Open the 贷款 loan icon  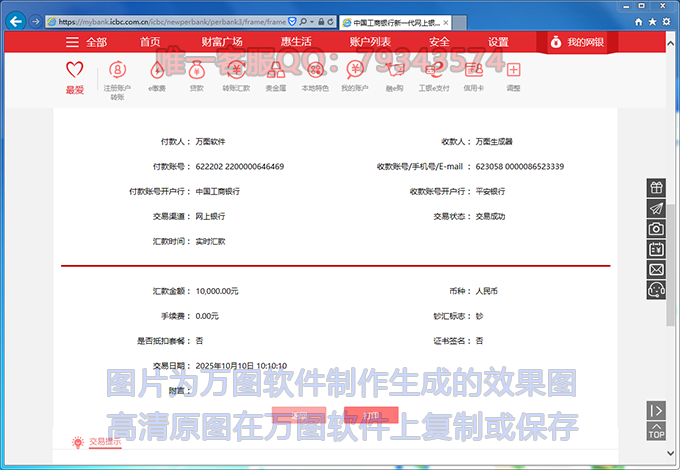(196, 71)
